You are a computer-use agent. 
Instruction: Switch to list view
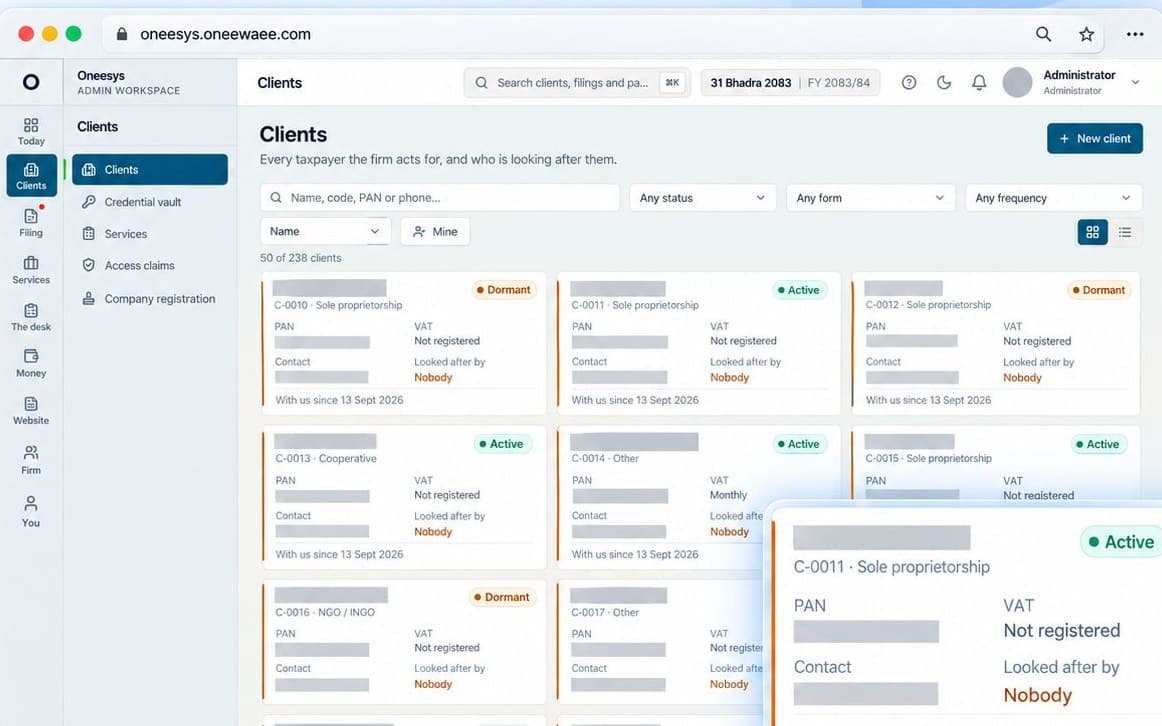click(x=1124, y=232)
